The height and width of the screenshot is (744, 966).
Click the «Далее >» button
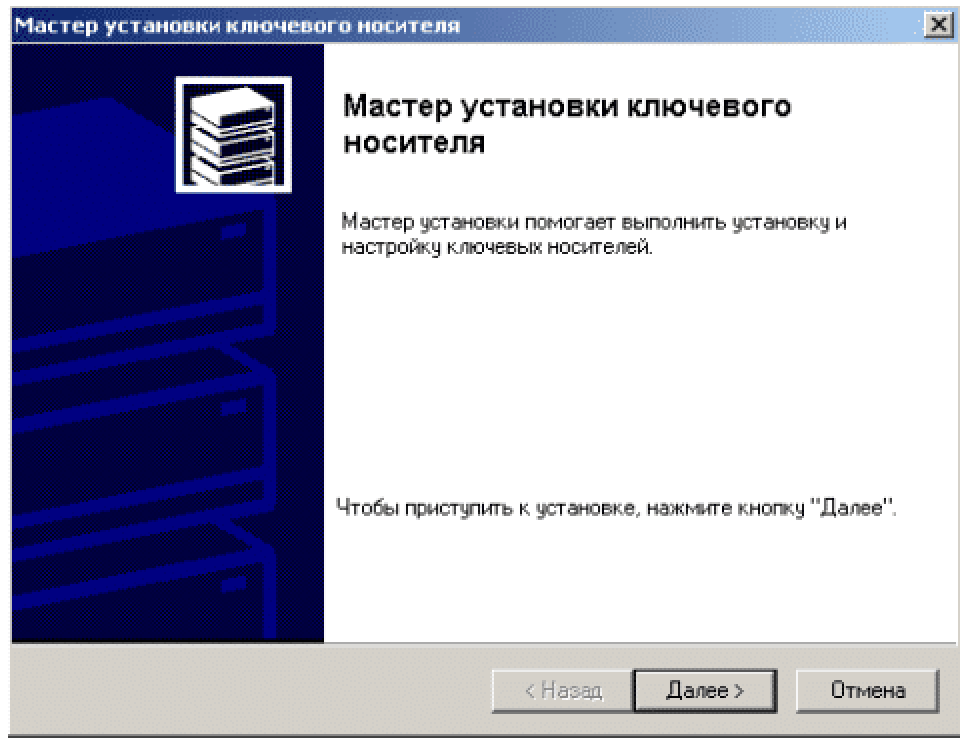click(705, 690)
